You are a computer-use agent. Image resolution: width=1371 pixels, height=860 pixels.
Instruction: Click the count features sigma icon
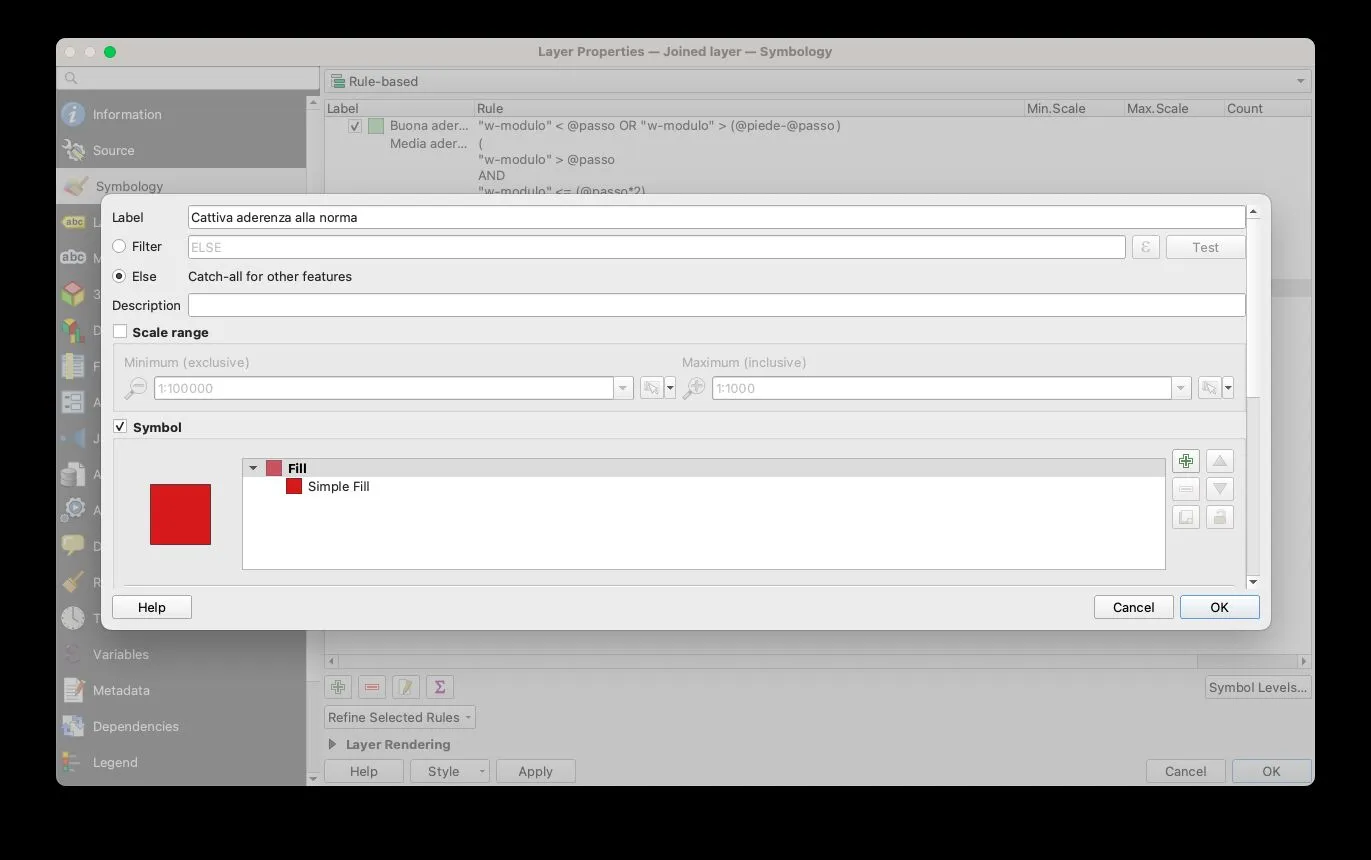[439, 687]
